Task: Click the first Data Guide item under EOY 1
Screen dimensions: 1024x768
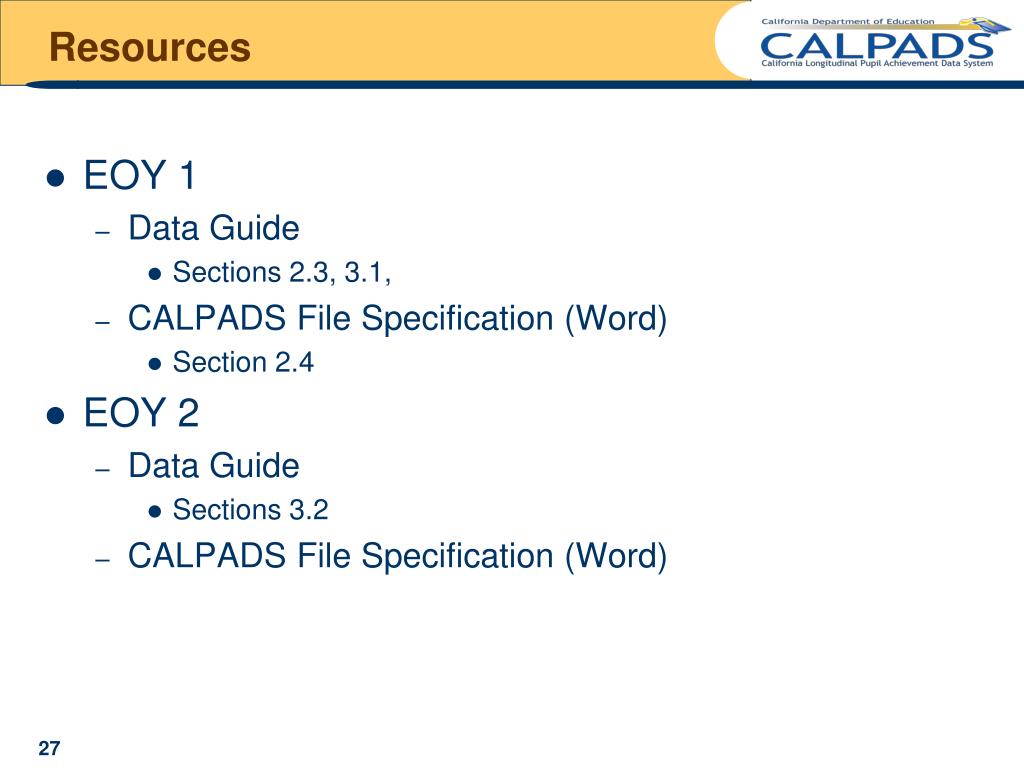Action: point(214,228)
